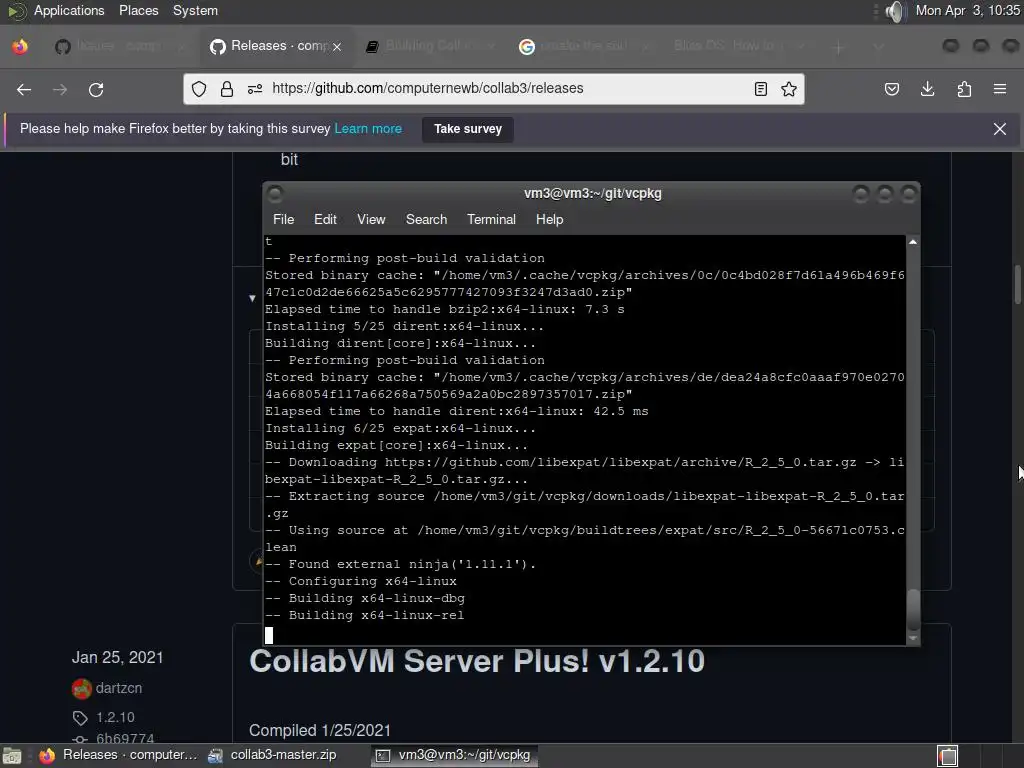Open the Firefox extensions puzzle icon
The image size is (1024, 768).
[x=964, y=89]
